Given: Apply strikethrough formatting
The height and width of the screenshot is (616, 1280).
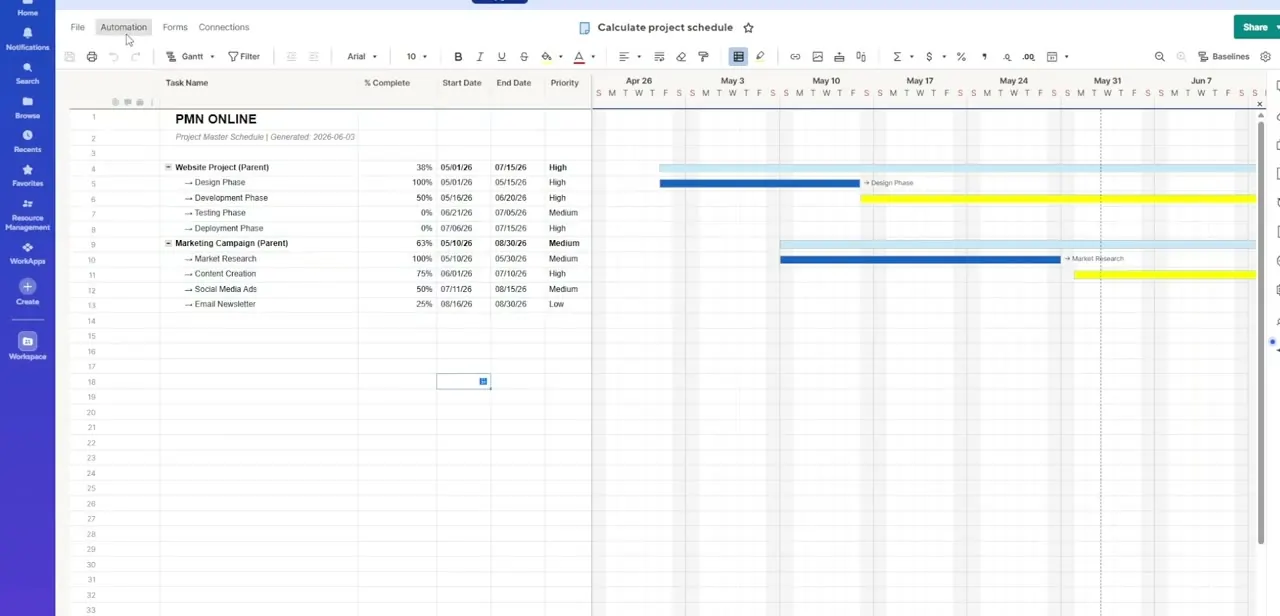Looking at the screenshot, I should pyautogui.click(x=524, y=57).
